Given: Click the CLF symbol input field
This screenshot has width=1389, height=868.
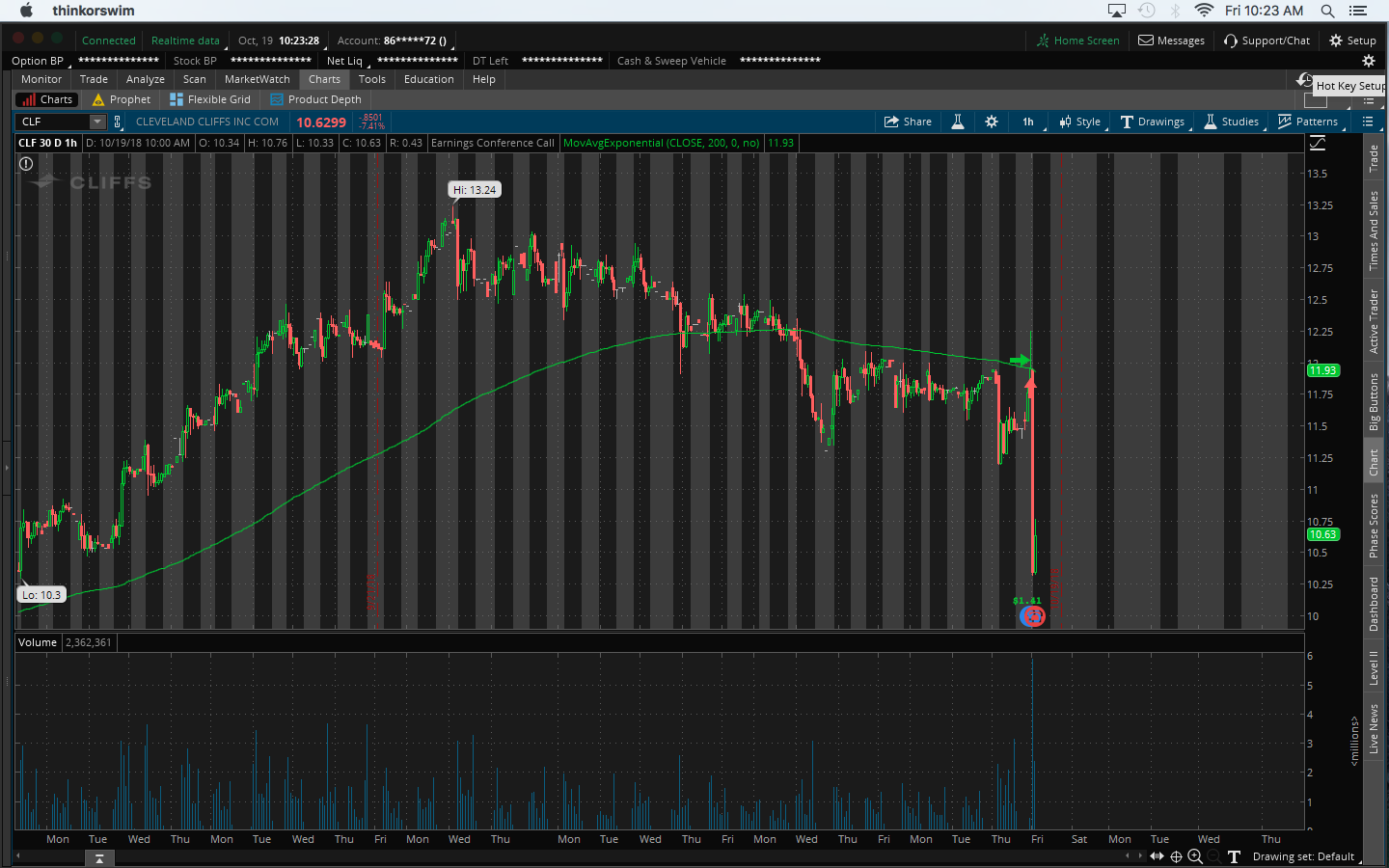Looking at the screenshot, I should (54, 122).
